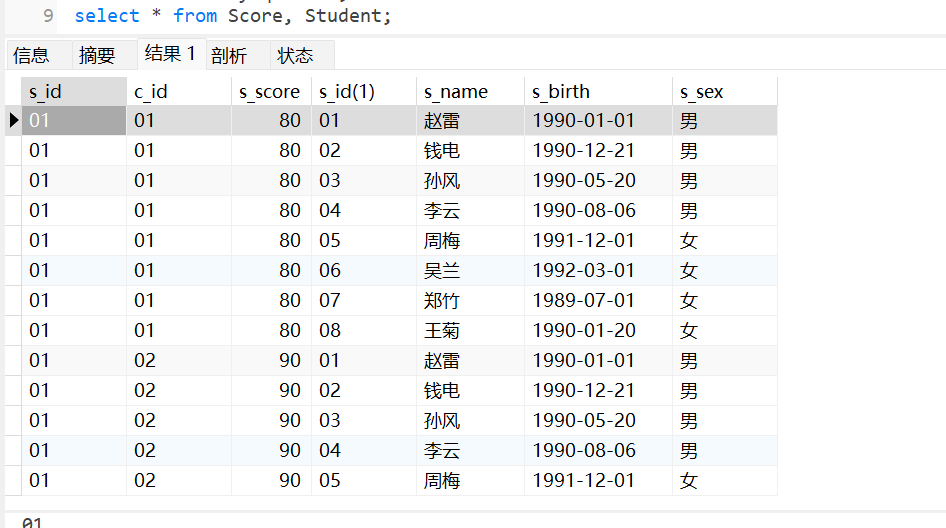Click the s_sex column header

[725, 92]
